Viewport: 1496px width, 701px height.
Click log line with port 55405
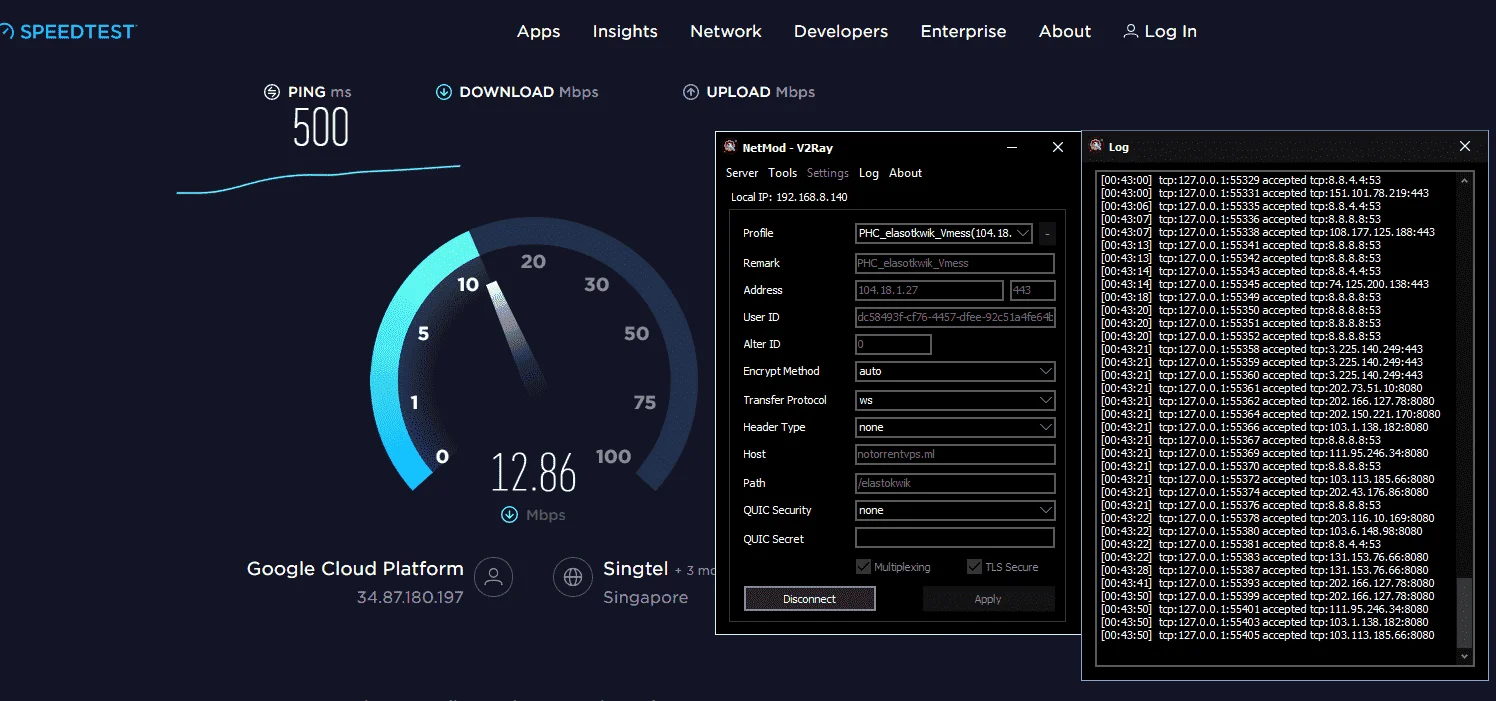pyautogui.click(x=1268, y=635)
